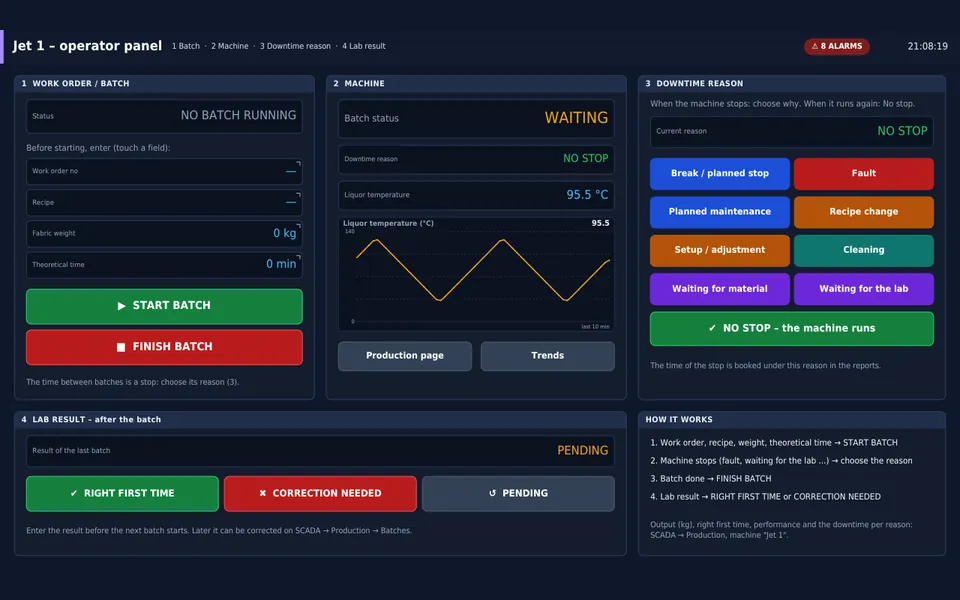Viewport: 960px width, 600px height.
Task: Choose Cleaning downtime reason
Action: tap(864, 250)
